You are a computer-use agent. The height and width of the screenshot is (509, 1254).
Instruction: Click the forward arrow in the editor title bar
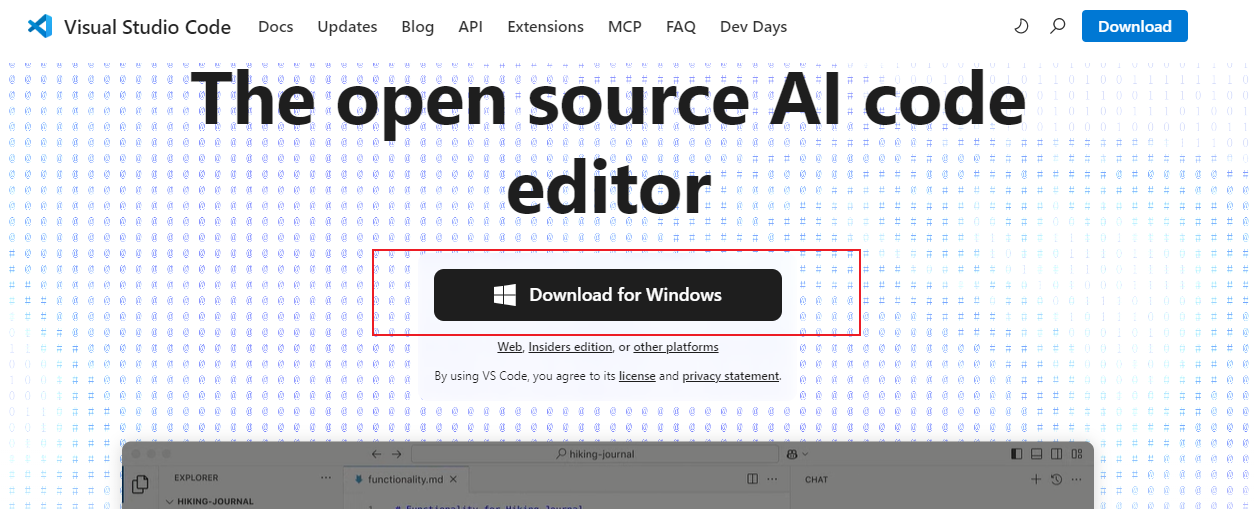pos(396,454)
